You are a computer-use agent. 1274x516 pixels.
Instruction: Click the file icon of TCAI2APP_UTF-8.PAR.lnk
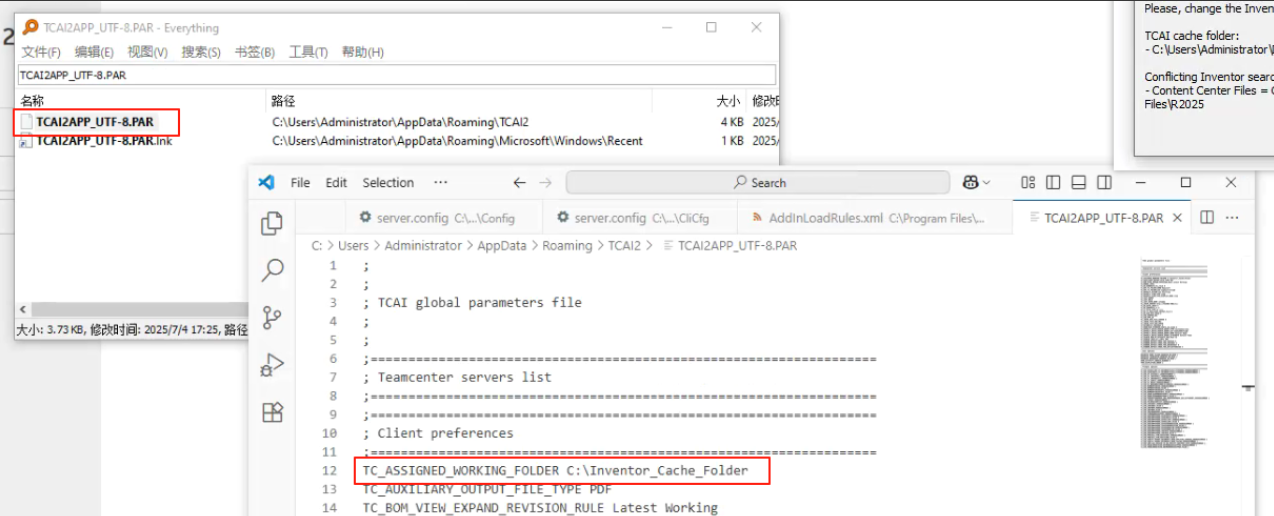[26, 141]
